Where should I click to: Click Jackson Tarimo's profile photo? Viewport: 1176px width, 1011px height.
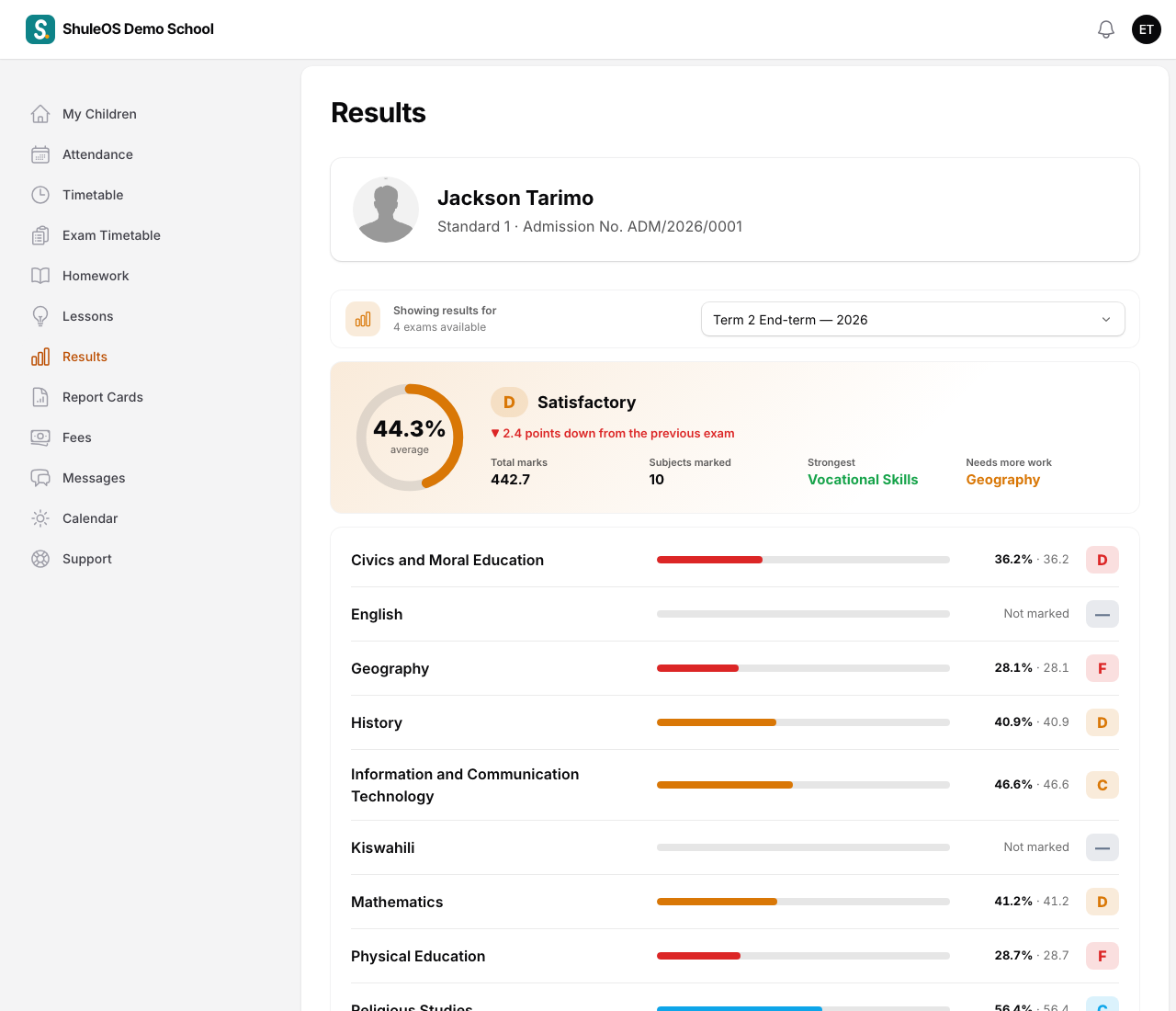point(386,210)
